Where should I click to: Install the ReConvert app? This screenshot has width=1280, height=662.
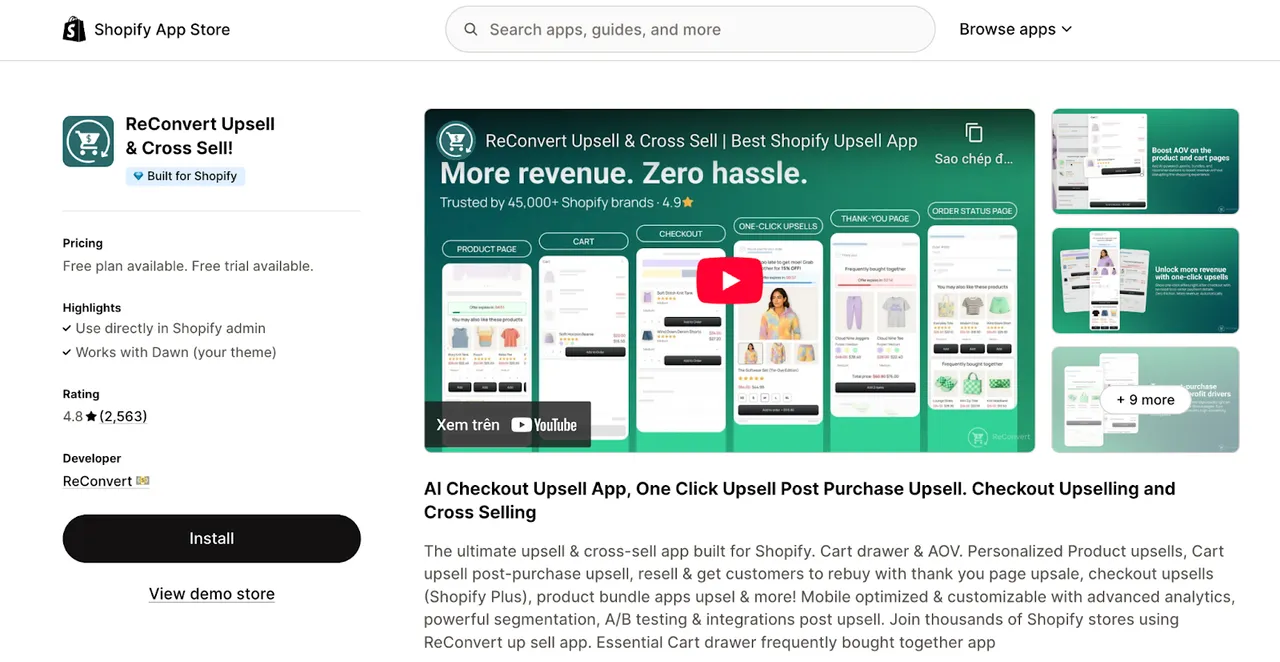(x=212, y=539)
